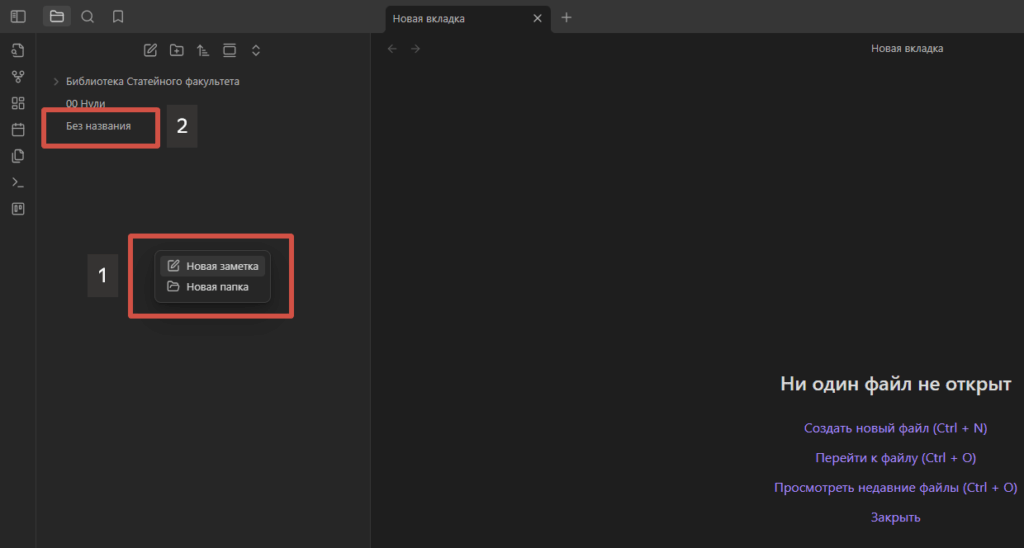Open graph view icon in ribbon
1024x548 pixels.
pyautogui.click(x=18, y=77)
